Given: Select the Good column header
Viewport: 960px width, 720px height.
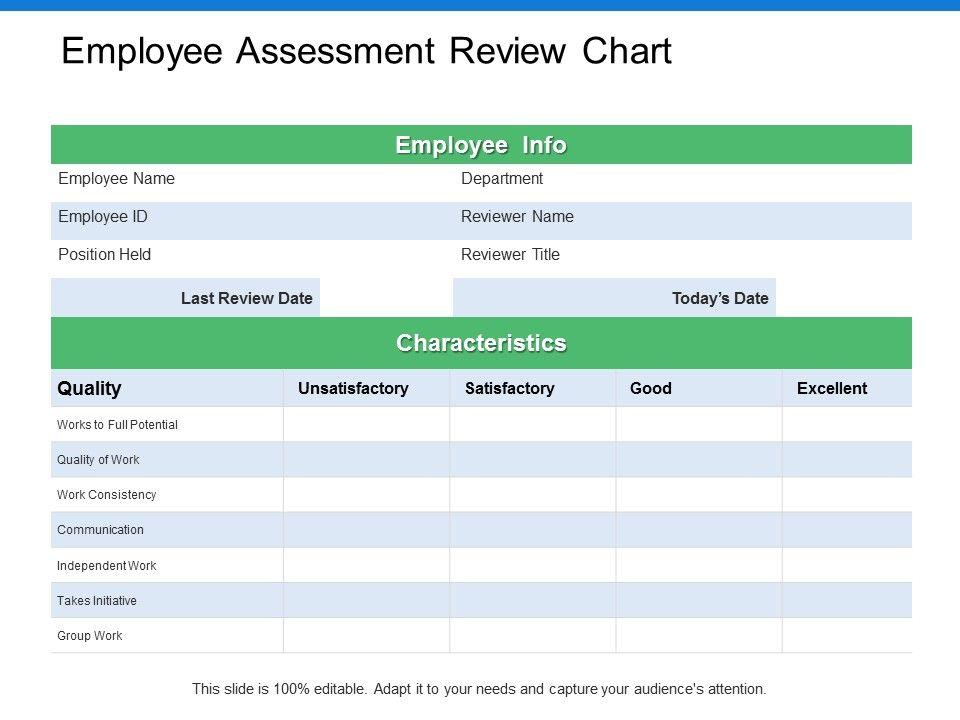Looking at the screenshot, I should 651,388.
